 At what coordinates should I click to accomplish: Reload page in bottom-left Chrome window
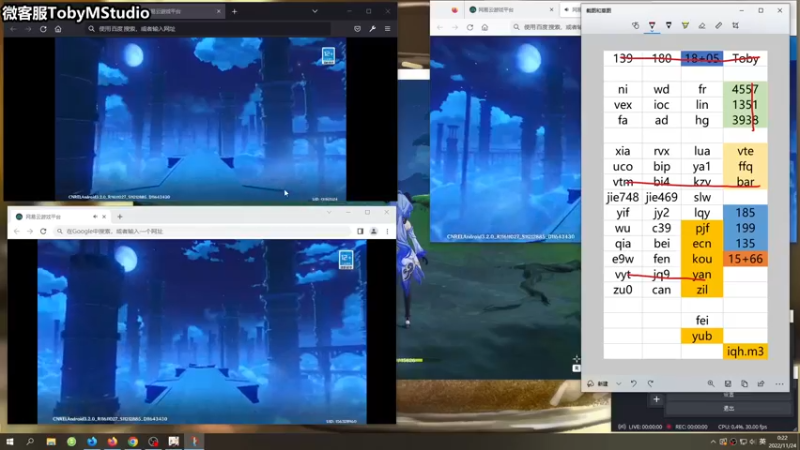43,232
